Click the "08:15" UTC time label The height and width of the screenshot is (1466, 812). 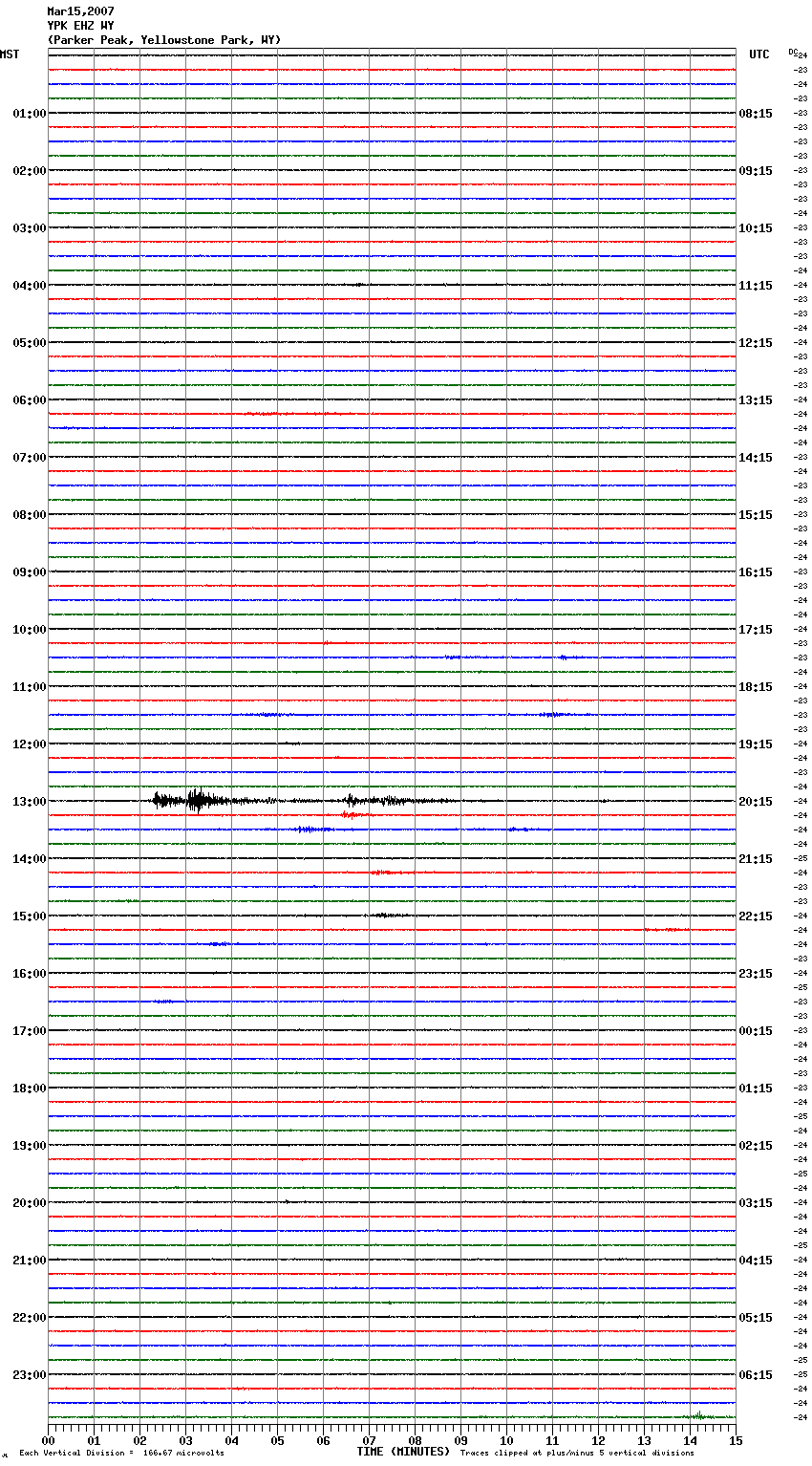(756, 114)
